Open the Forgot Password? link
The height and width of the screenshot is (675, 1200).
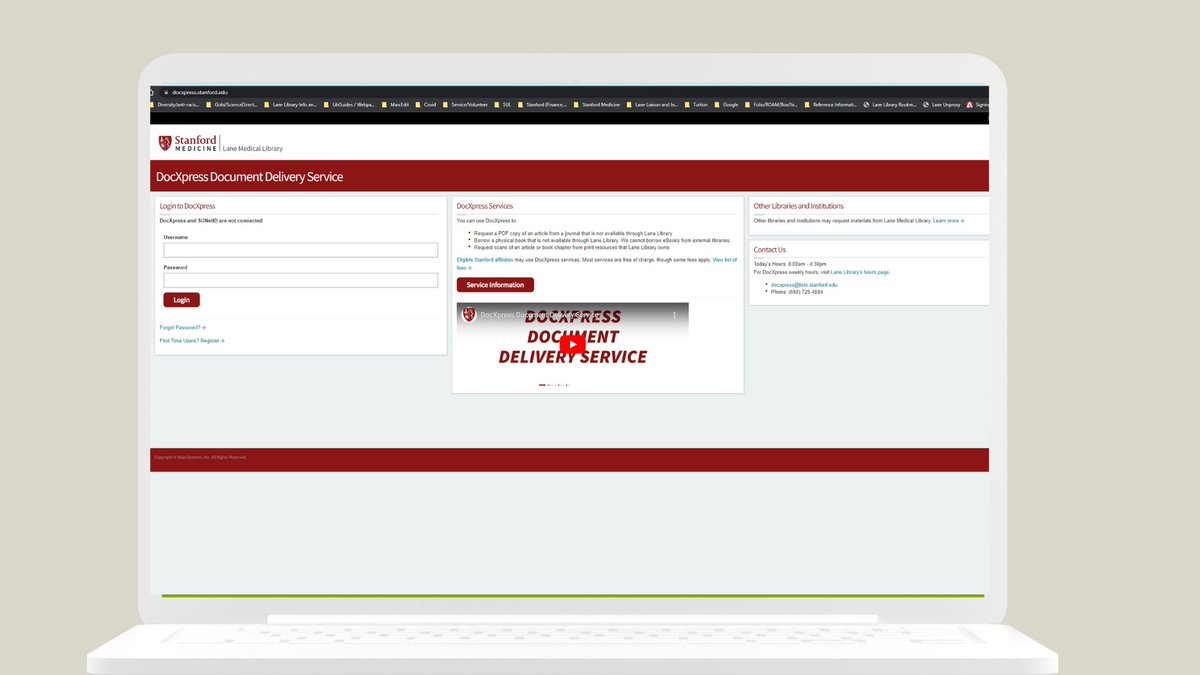182,327
